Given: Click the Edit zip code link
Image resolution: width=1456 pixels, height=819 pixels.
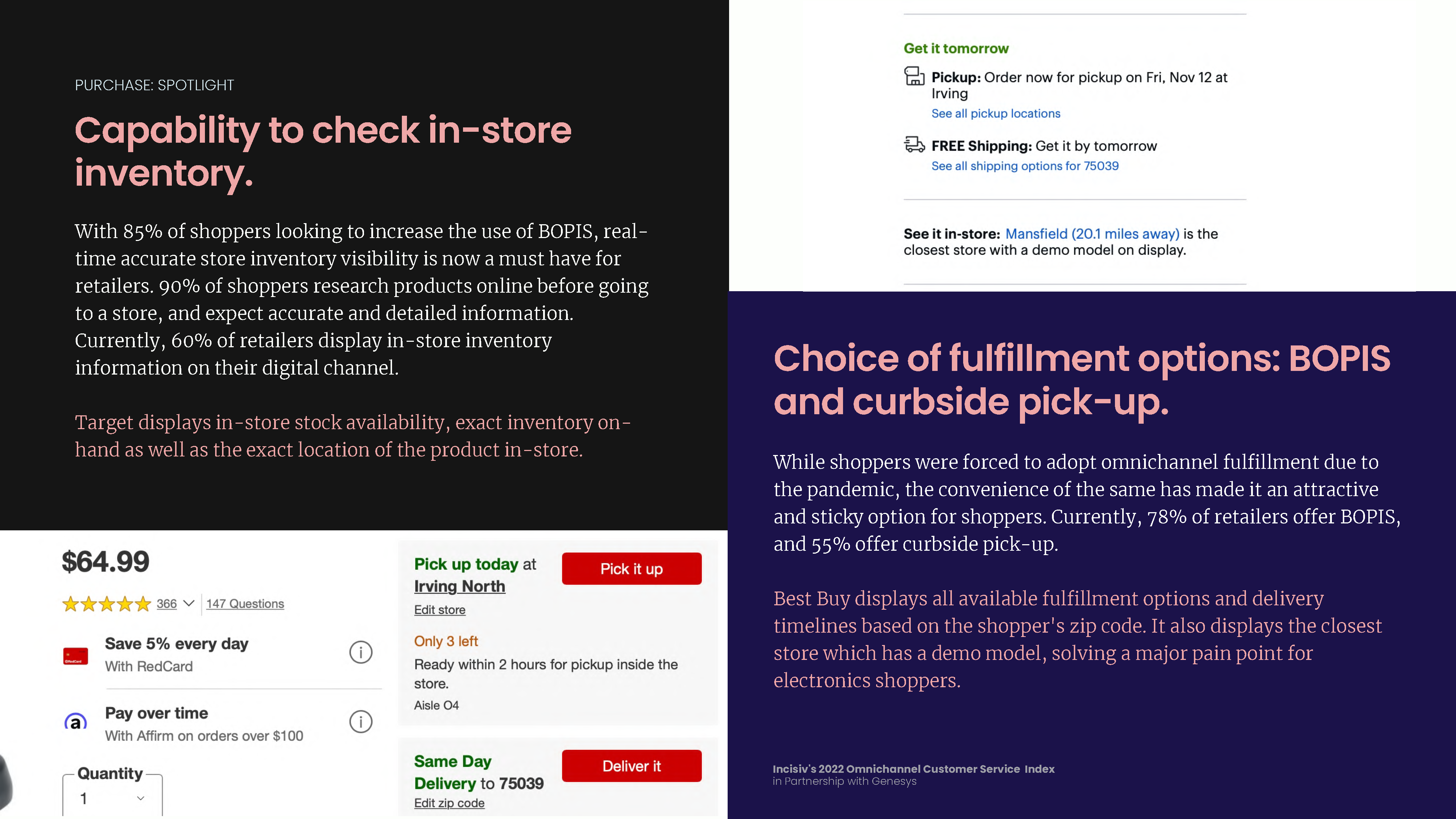Looking at the screenshot, I should click(449, 803).
